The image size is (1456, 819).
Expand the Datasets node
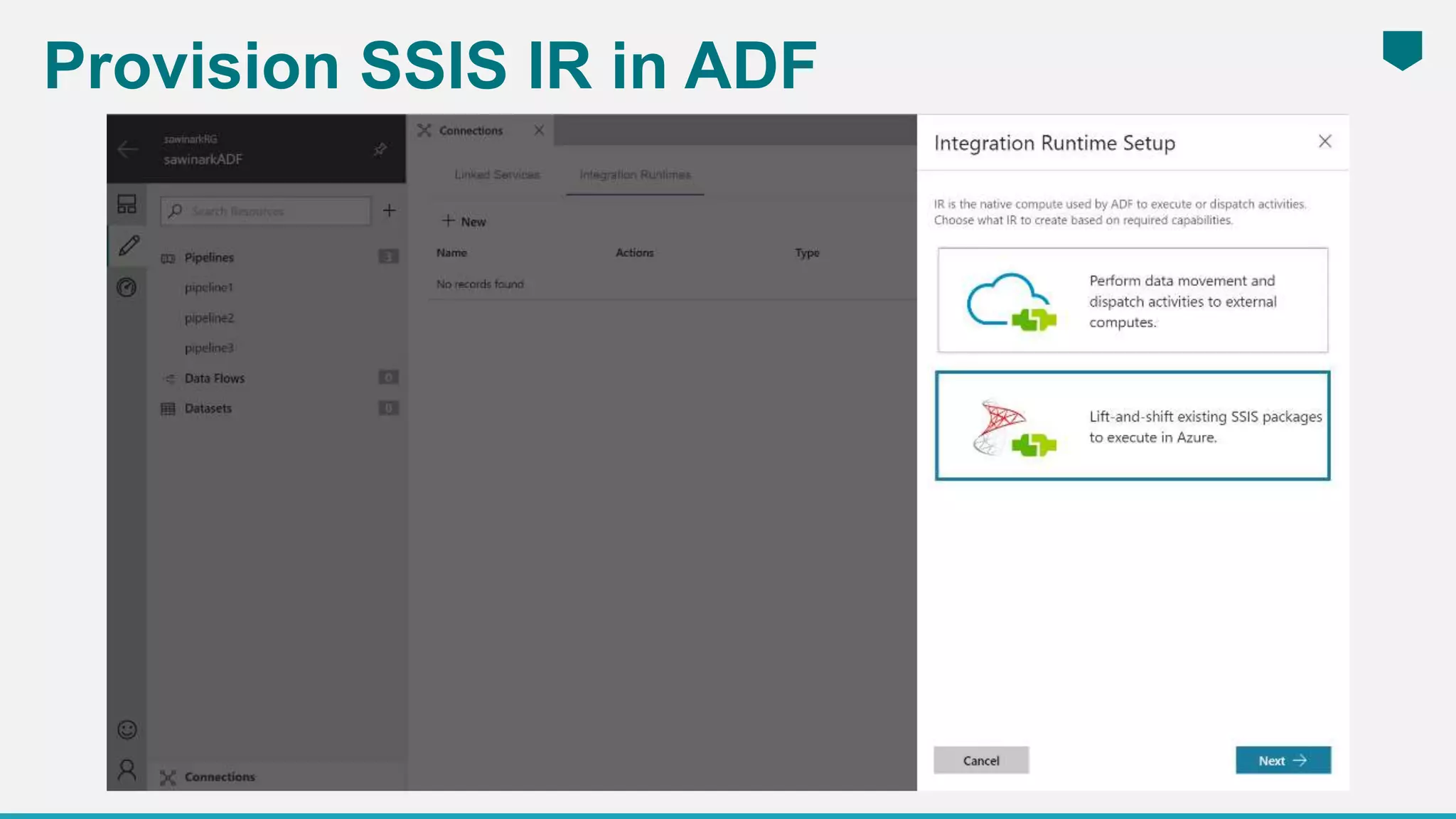coord(208,408)
